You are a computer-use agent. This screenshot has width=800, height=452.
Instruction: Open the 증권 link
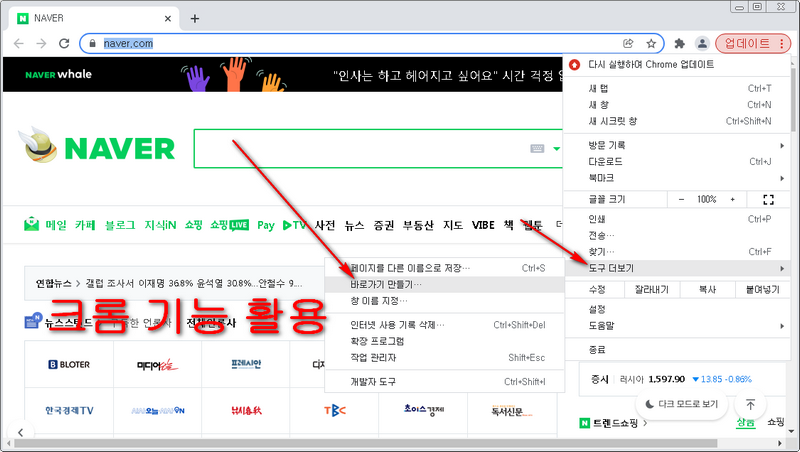click(384, 225)
